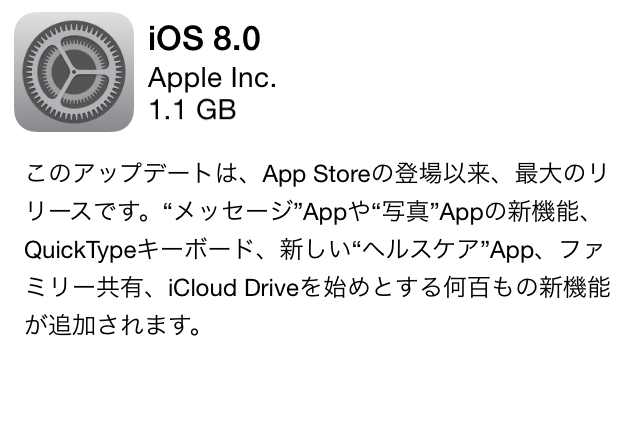
Task: Select the phrase 何百もの
Action: (491, 287)
